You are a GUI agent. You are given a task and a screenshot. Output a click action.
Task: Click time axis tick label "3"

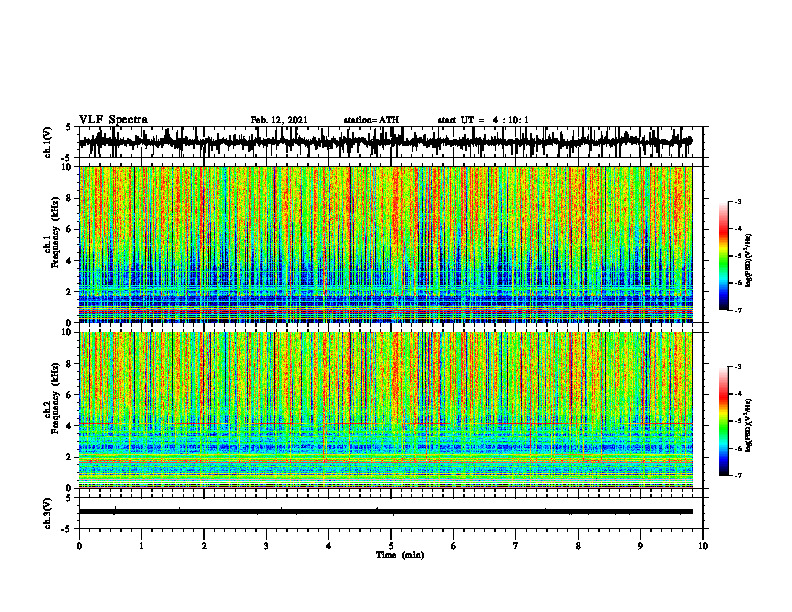pos(266,546)
